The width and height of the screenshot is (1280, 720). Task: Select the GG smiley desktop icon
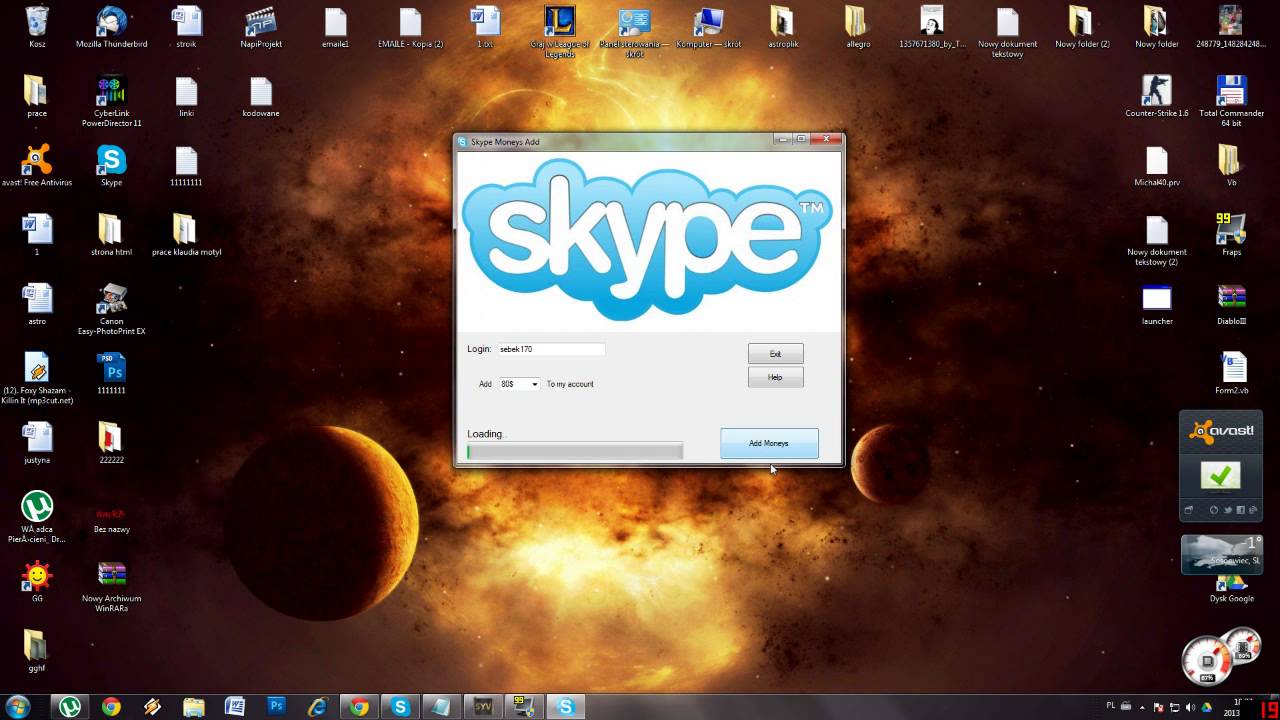click(37, 582)
